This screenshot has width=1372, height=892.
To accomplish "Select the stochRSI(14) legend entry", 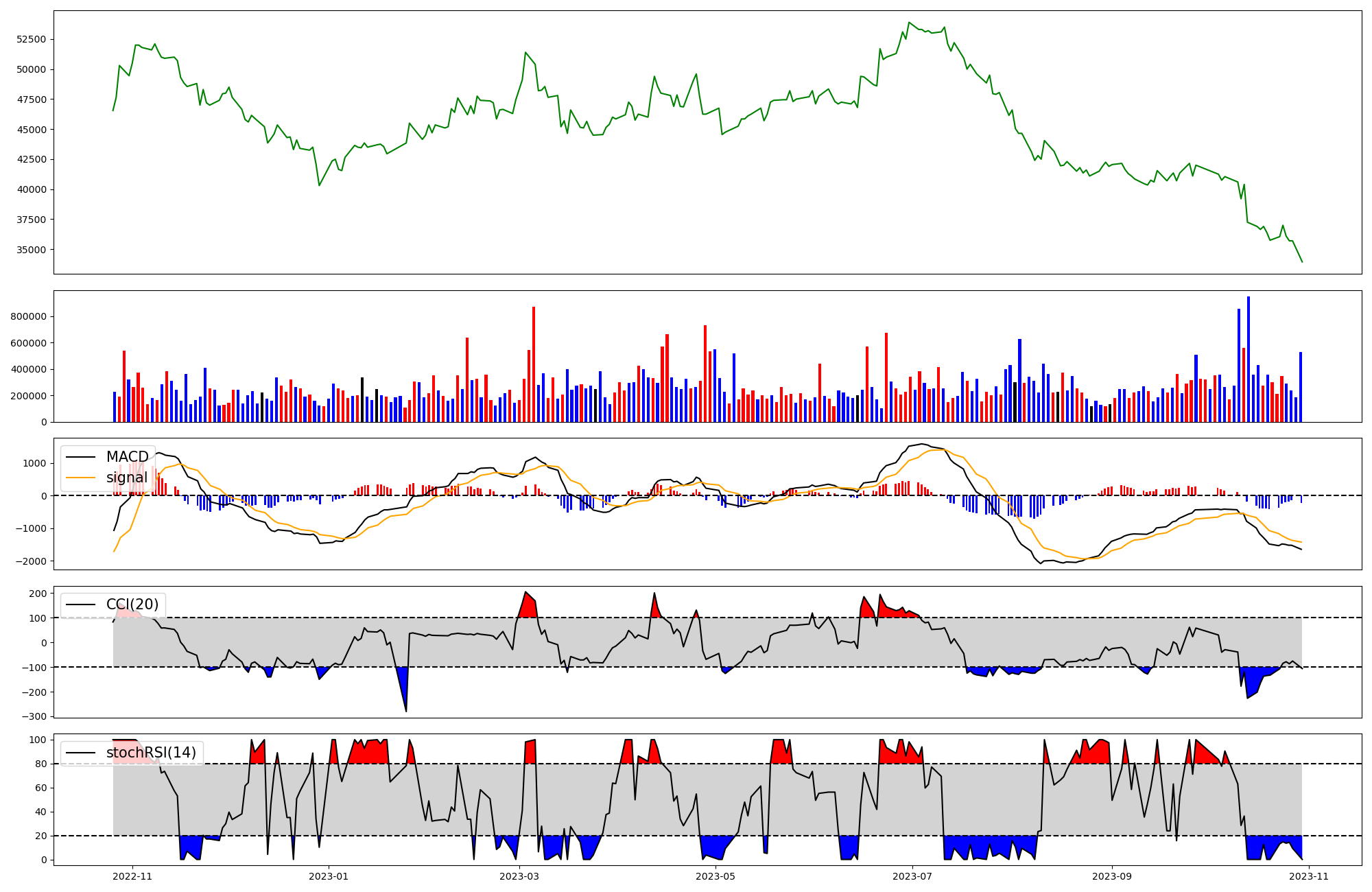I will tap(151, 753).
